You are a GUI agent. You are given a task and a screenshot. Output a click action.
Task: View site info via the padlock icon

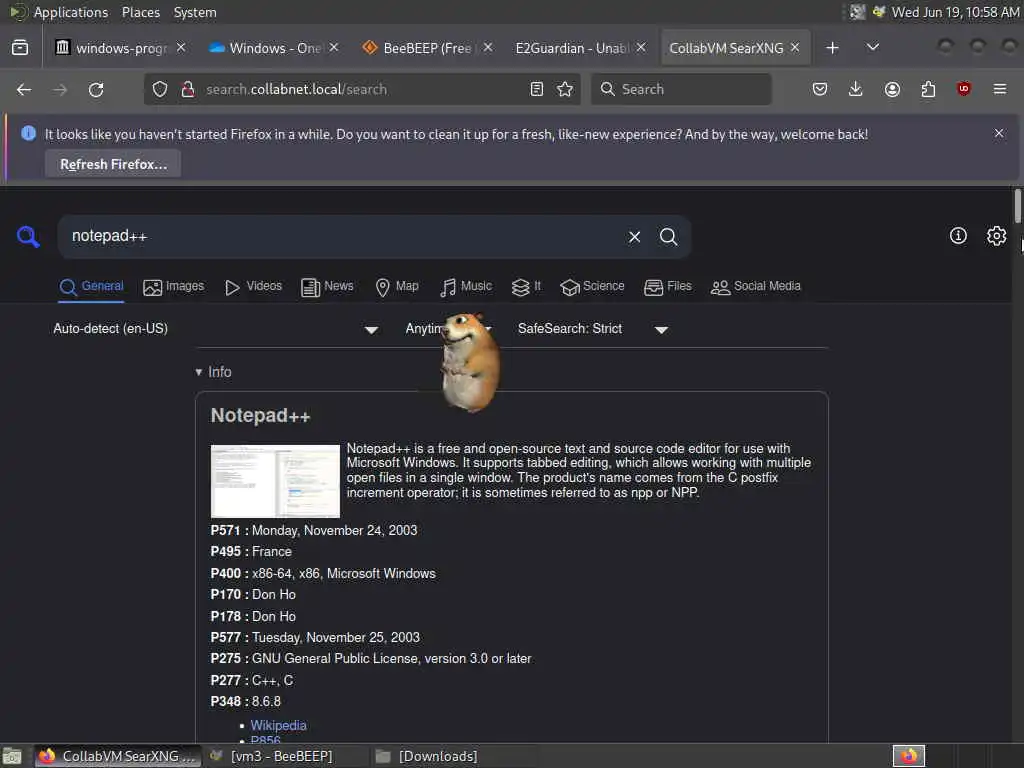point(187,89)
